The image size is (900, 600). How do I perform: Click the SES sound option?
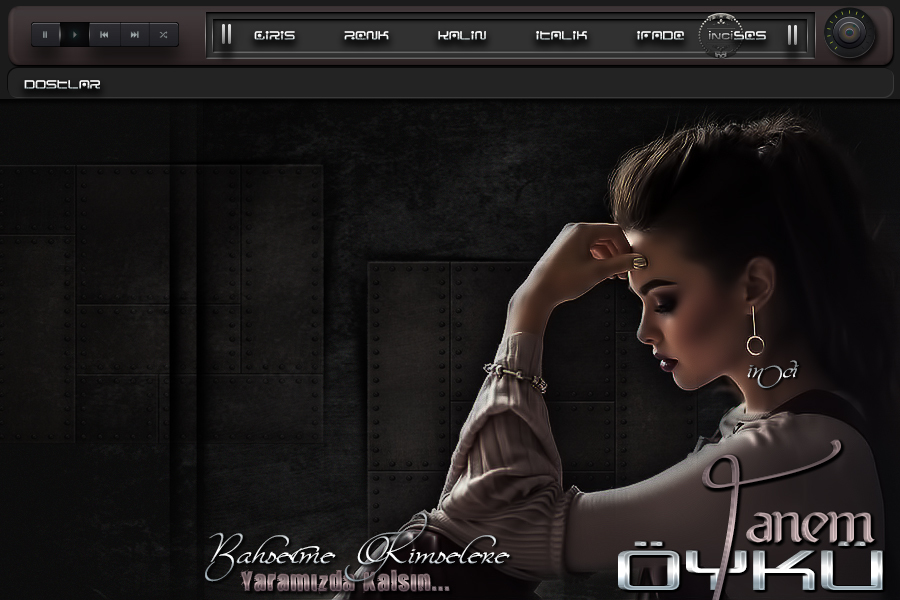point(752,35)
